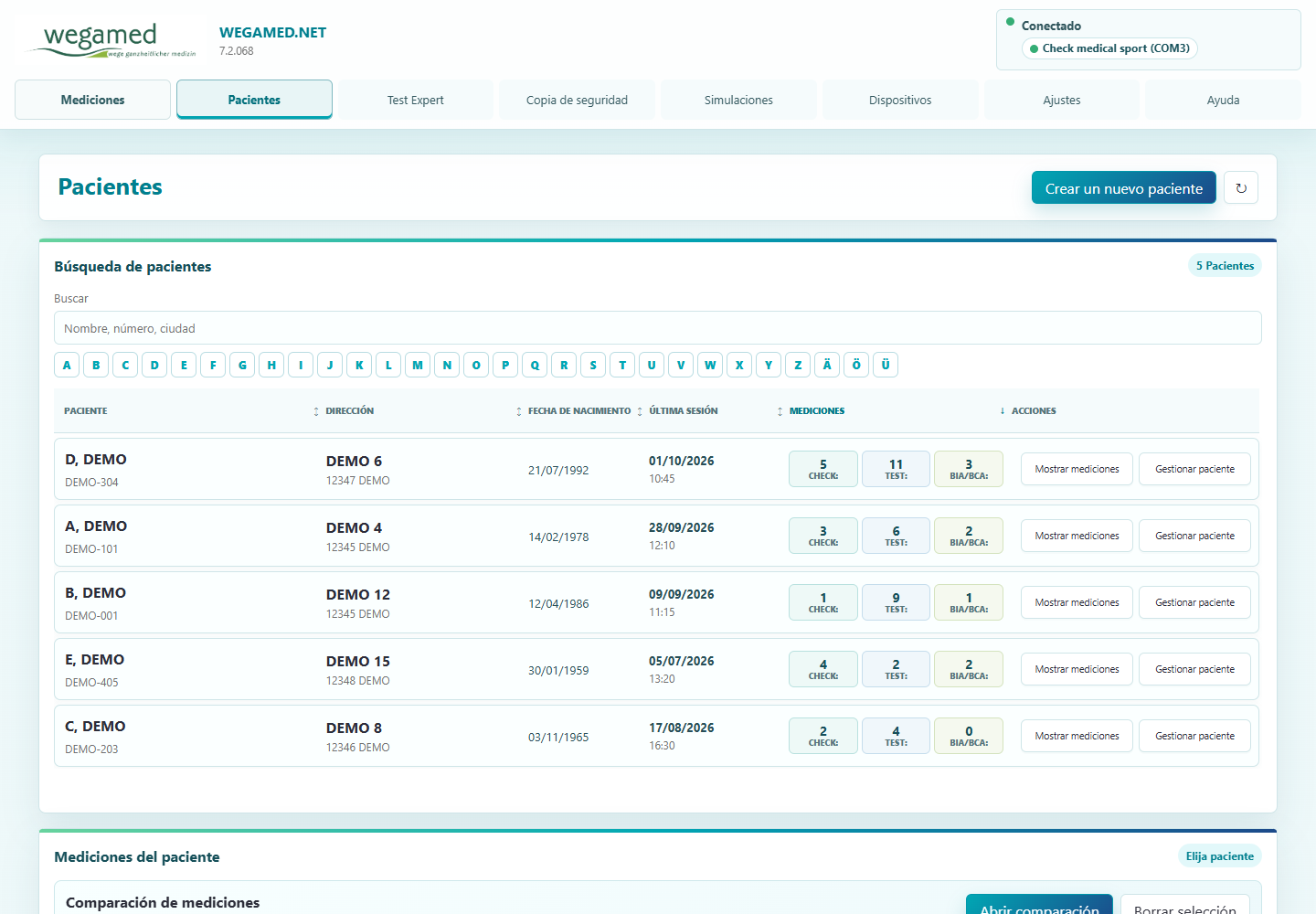
Task: Click patient ID DEMO-405
Action: click(91, 683)
